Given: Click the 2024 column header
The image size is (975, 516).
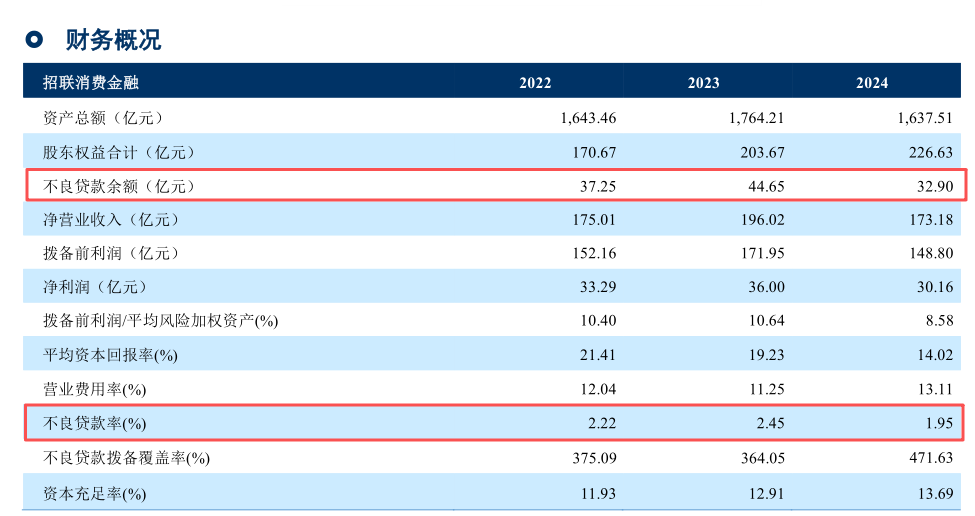Looking at the screenshot, I should click(x=872, y=83).
